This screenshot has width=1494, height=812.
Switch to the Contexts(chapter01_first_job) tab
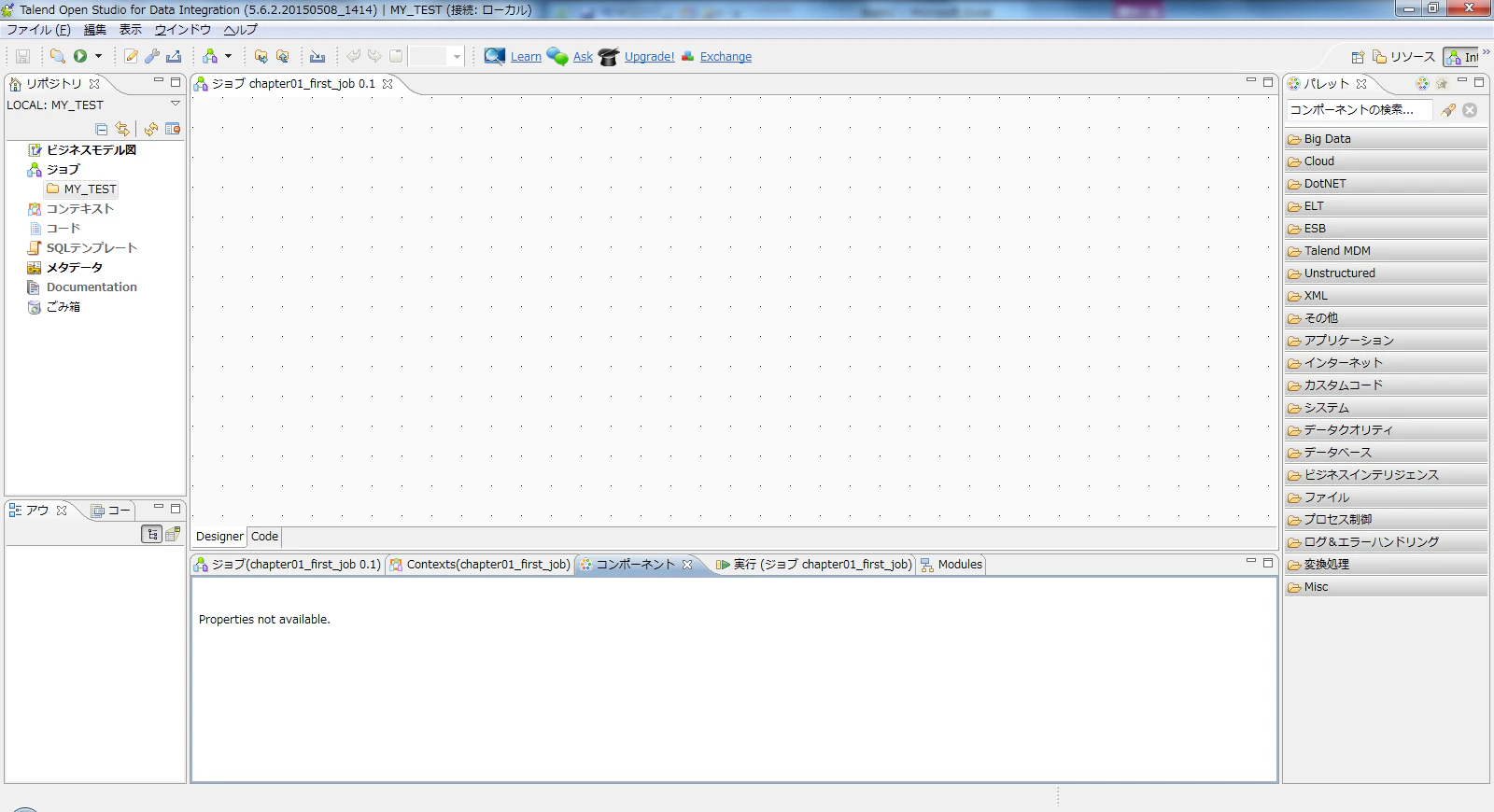click(480, 565)
